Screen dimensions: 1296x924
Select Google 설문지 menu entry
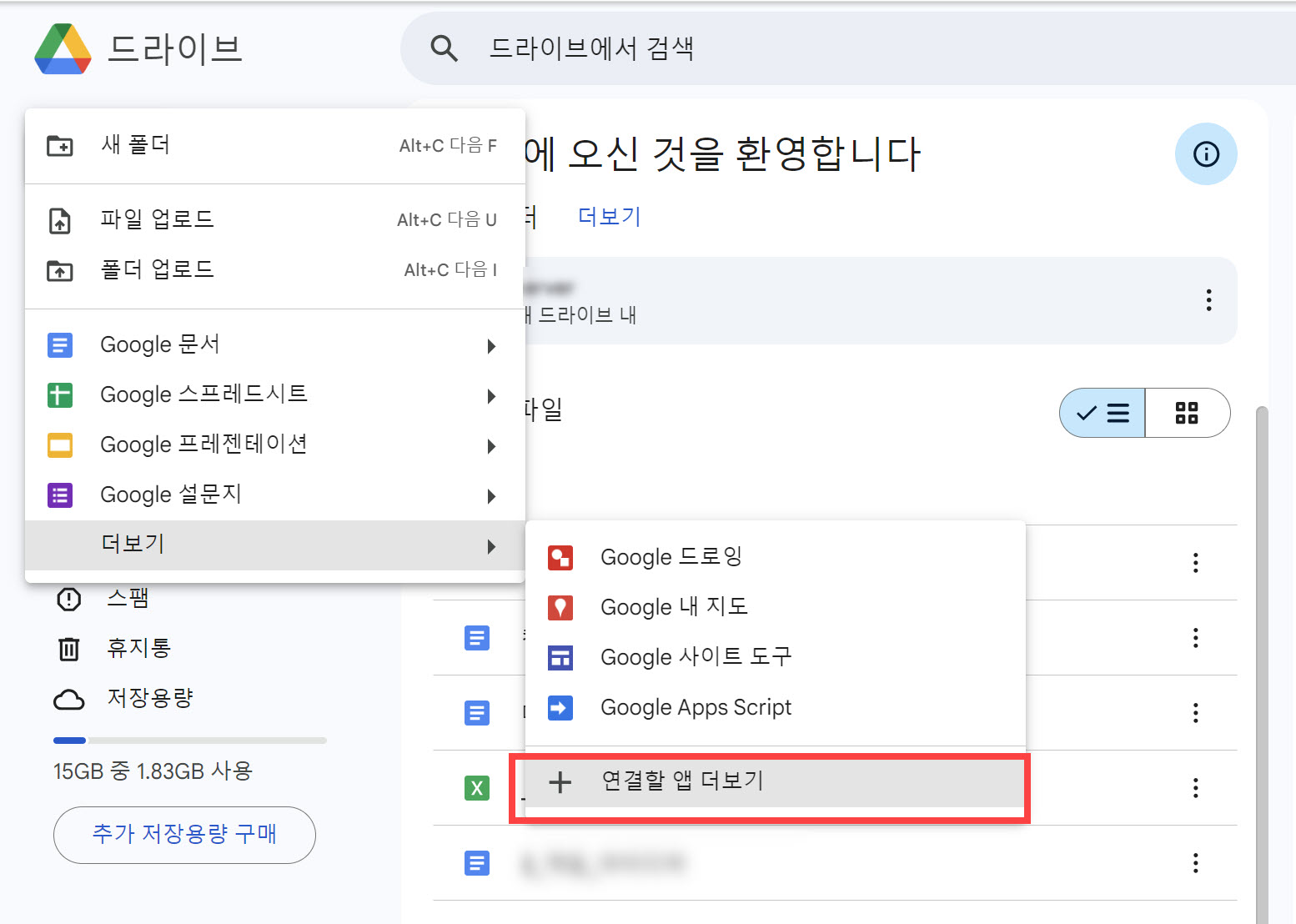pyautogui.click(x=275, y=495)
